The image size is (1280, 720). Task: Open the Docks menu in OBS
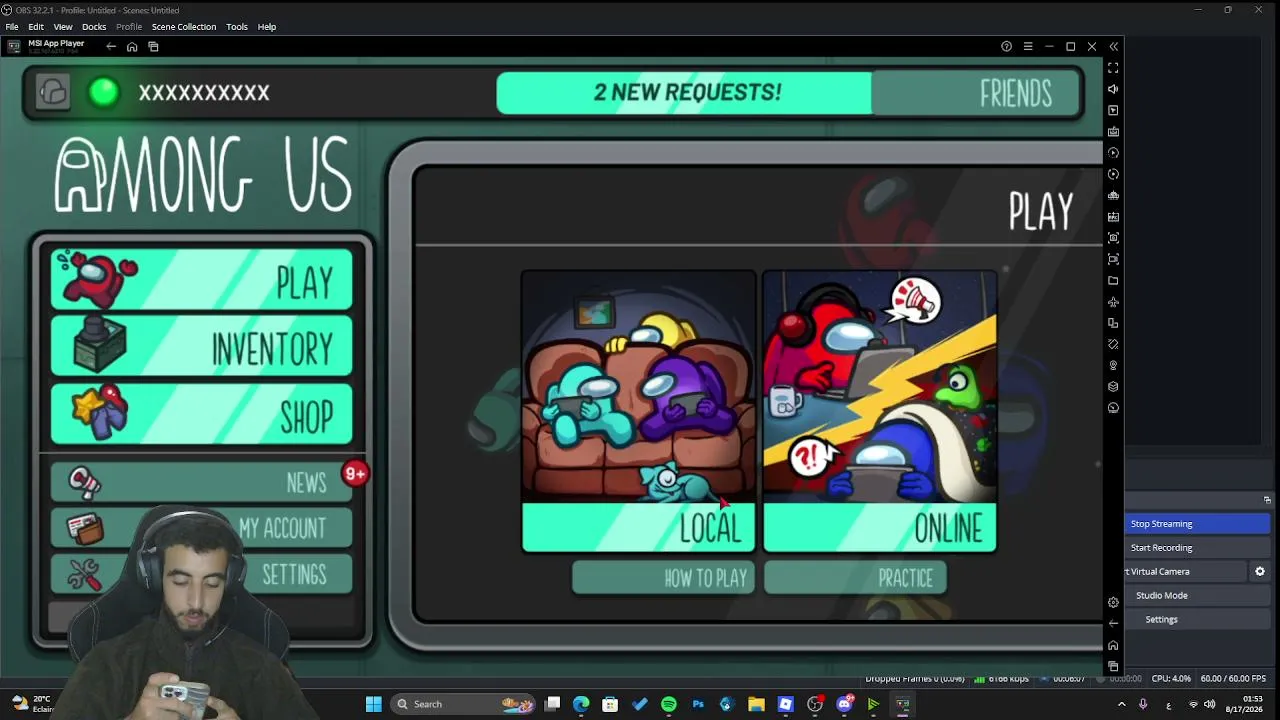(94, 27)
